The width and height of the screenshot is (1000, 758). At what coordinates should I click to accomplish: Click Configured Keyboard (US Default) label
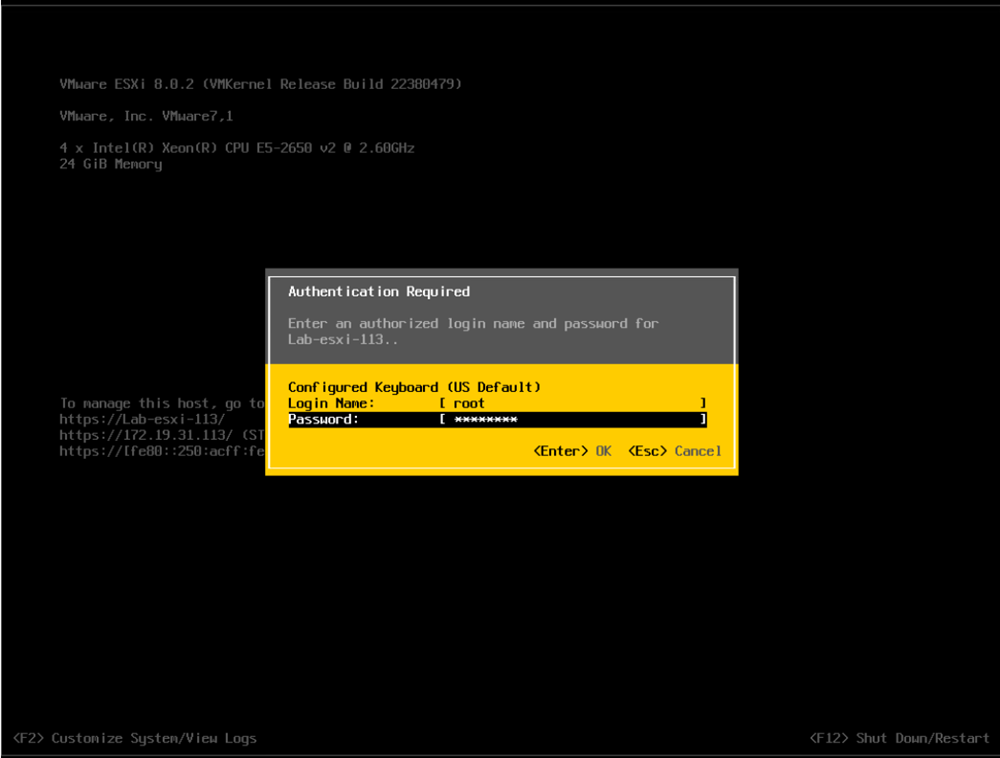tap(414, 387)
